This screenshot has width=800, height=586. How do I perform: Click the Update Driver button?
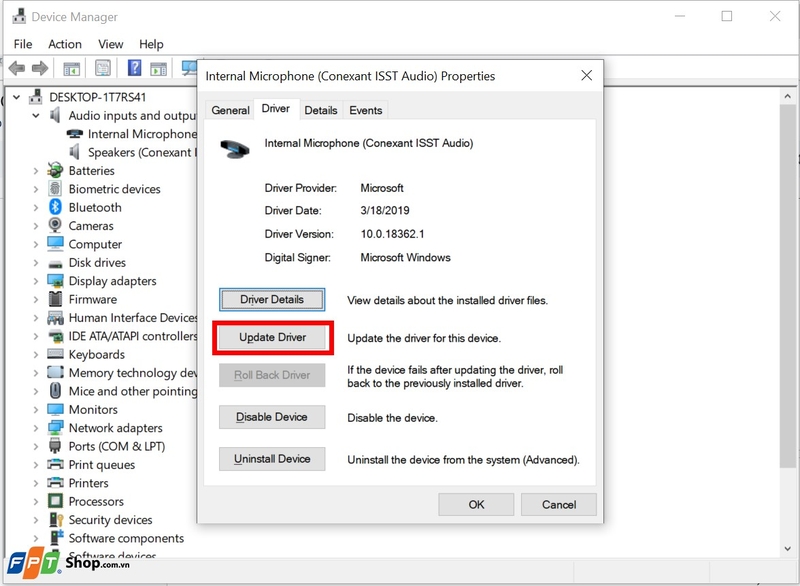click(x=272, y=337)
